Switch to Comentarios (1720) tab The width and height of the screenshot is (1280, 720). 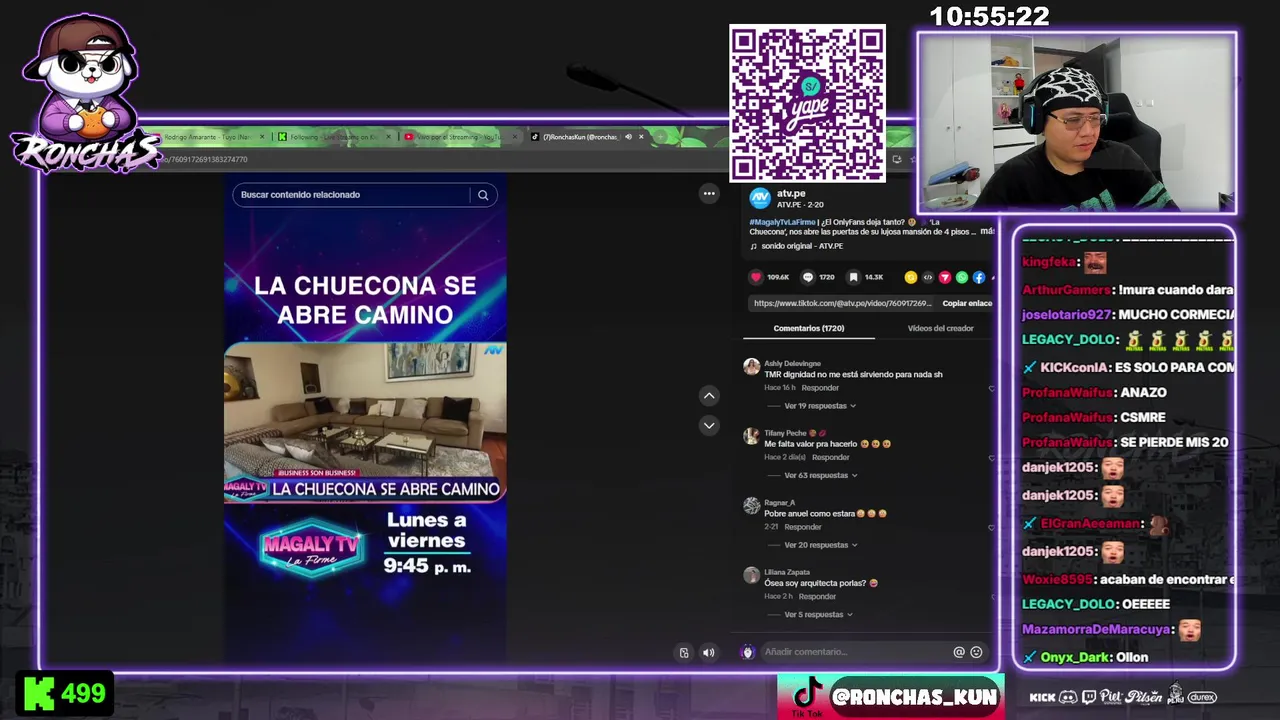point(808,328)
